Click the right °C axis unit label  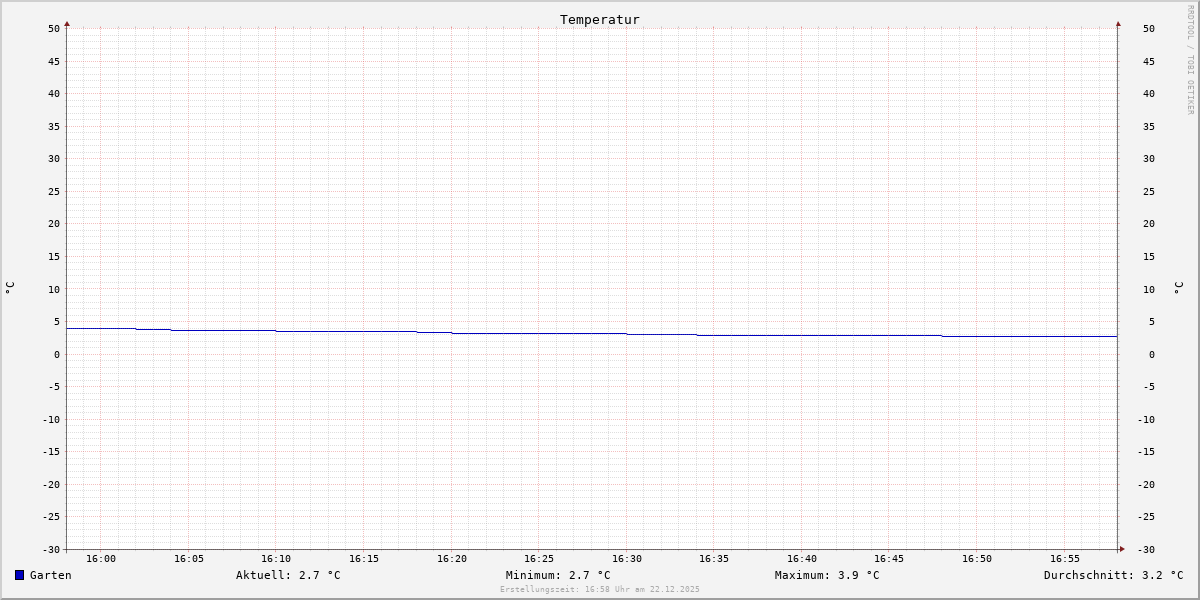1178,288
